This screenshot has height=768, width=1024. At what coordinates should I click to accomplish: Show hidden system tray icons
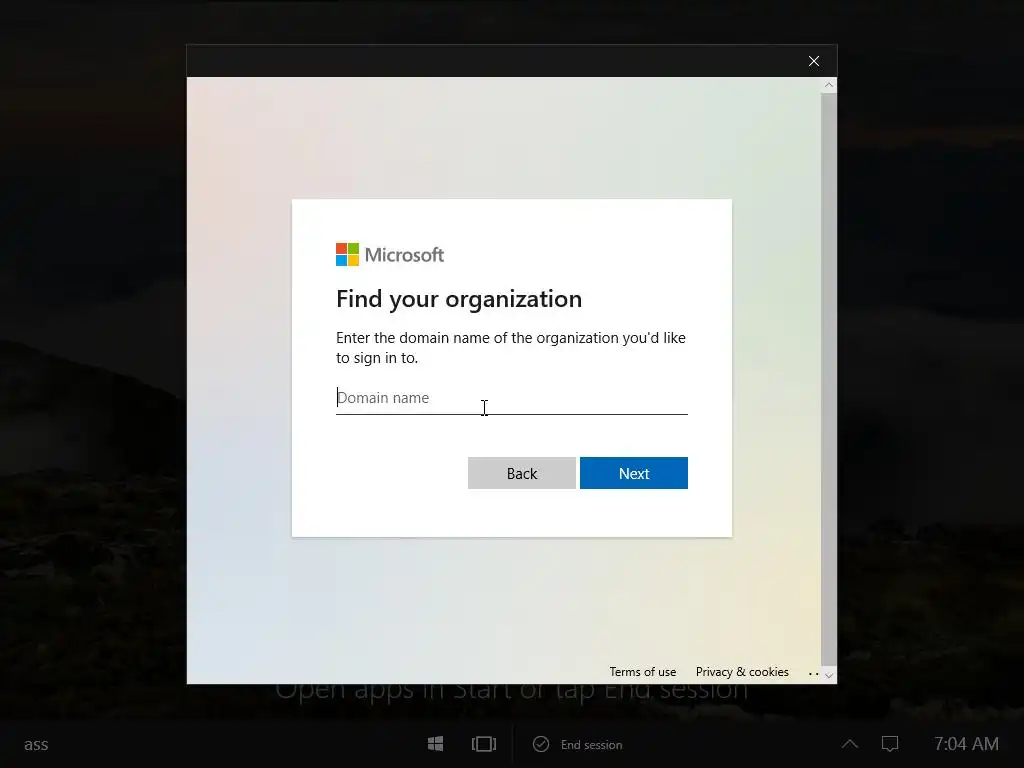(x=850, y=744)
